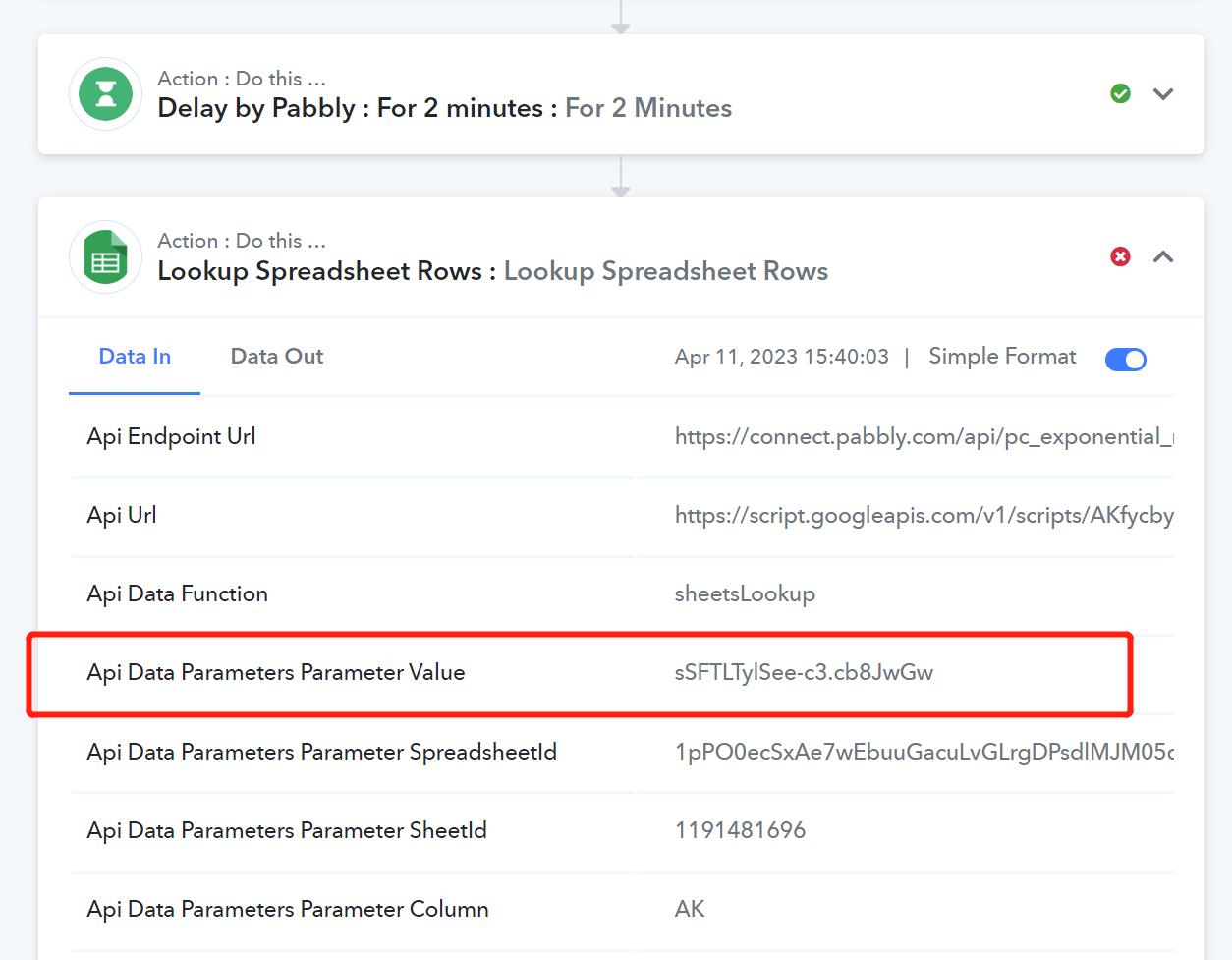Click the Google Sheets step icon
This screenshot has height=960, width=1232.
(x=105, y=256)
